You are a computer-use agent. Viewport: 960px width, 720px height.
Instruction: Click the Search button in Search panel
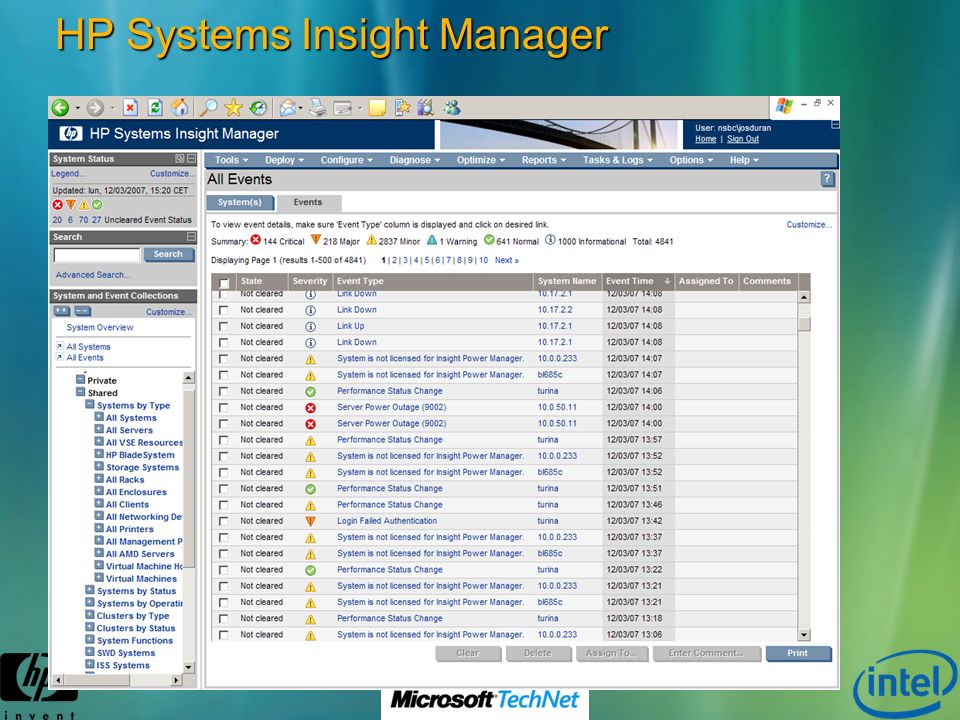click(168, 254)
